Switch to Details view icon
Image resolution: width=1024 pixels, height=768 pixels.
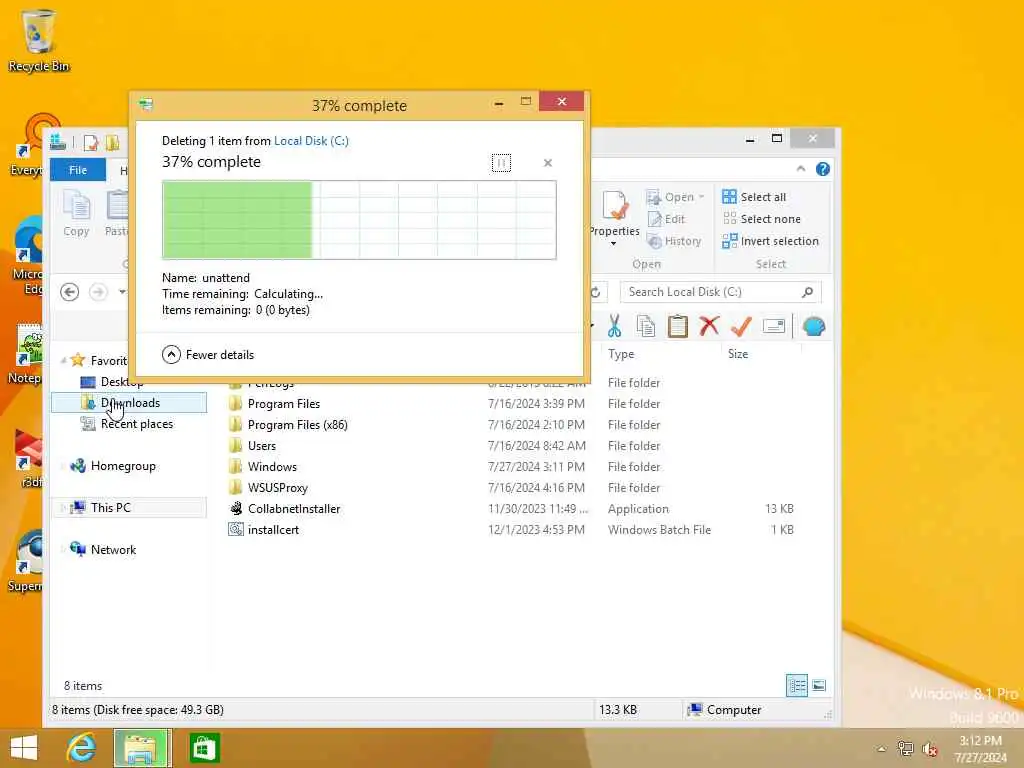[x=797, y=686]
